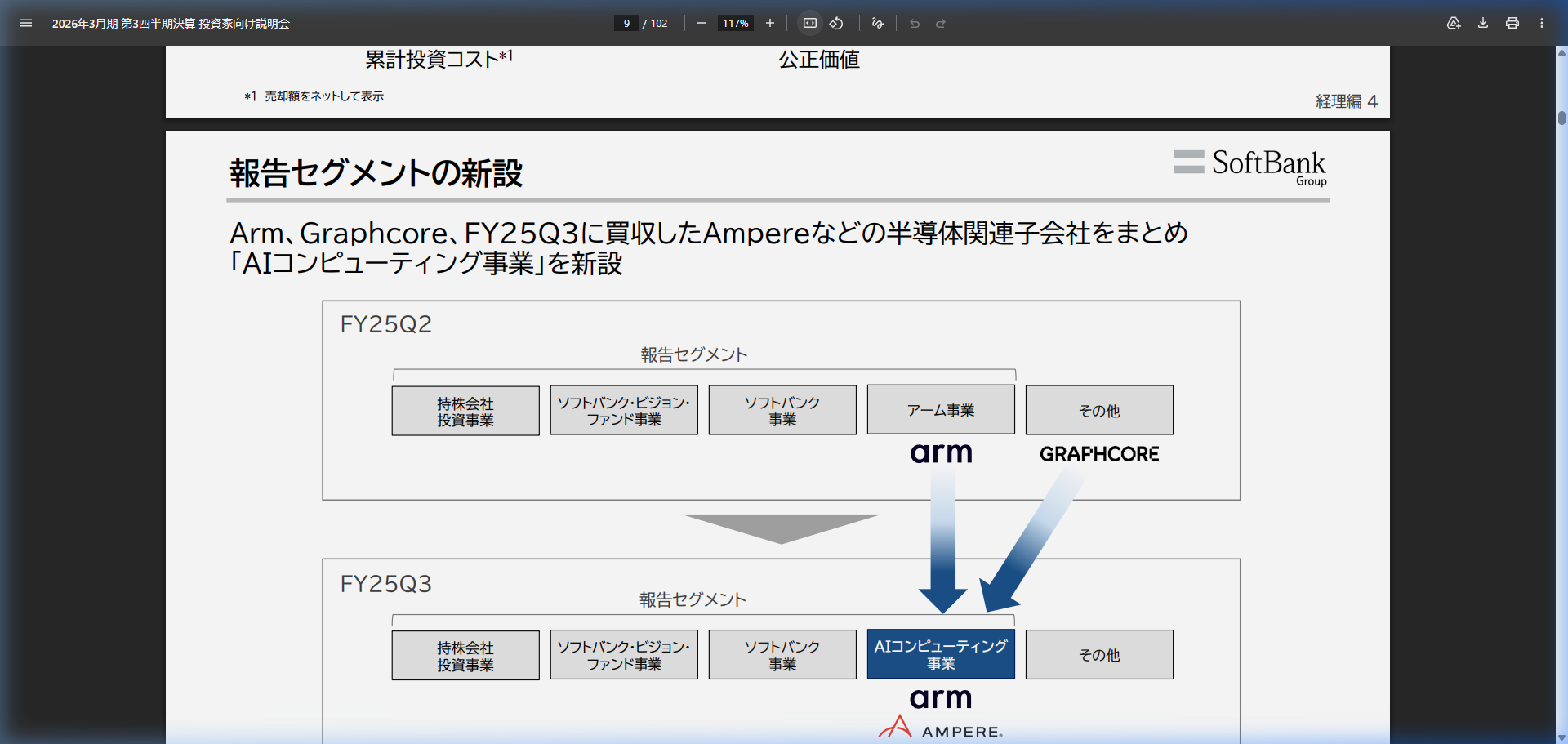Click the scrollbar down arrow
Viewport: 1568px width, 744px height.
point(1560,737)
